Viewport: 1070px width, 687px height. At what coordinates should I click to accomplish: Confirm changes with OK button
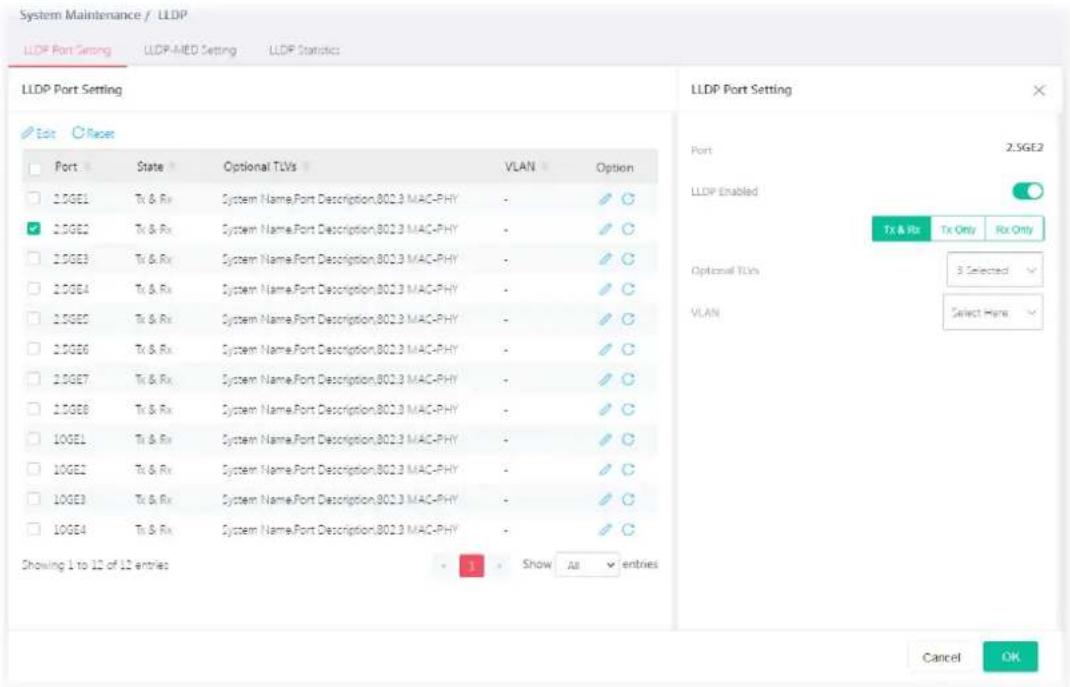click(1011, 657)
